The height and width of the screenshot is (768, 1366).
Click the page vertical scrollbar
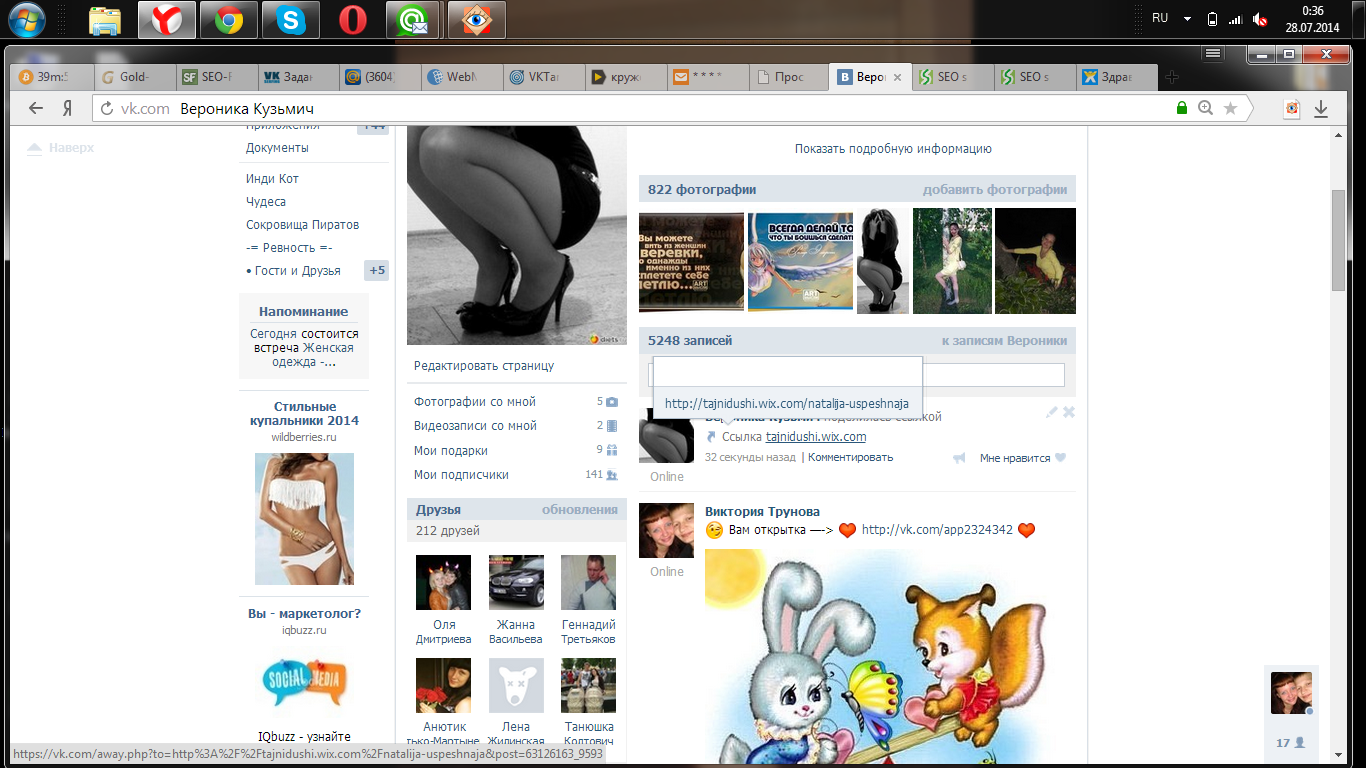click(1338, 242)
